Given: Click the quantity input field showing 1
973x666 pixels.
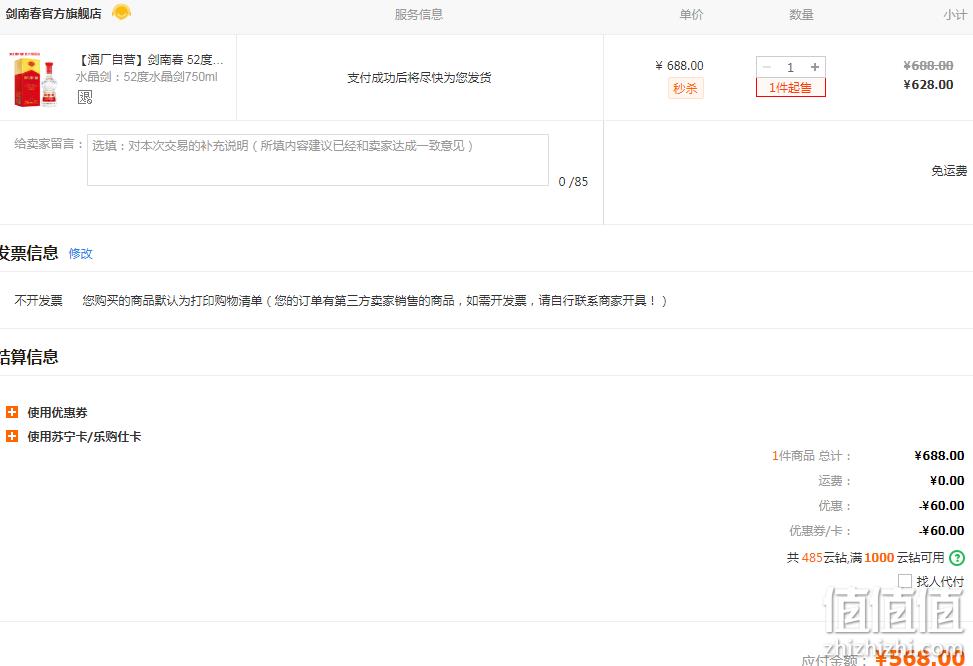Looking at the screenshot, I should coord(791,67).
